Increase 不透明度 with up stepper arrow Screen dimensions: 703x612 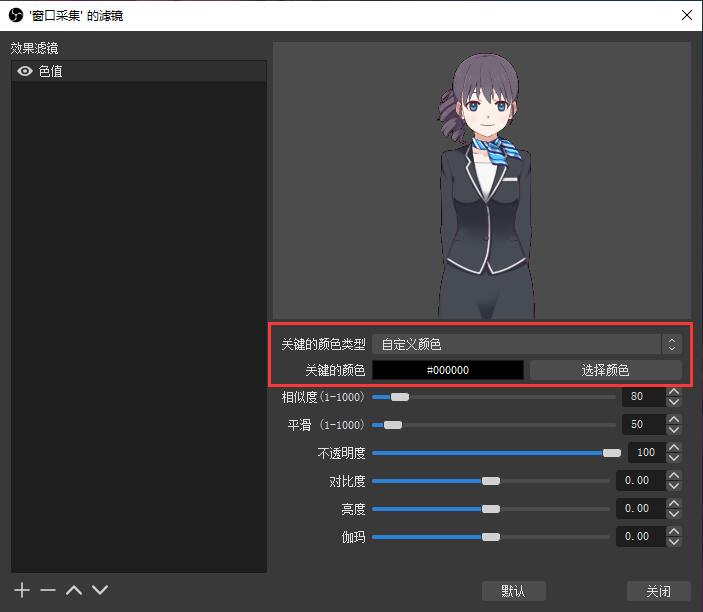[673, 448]
